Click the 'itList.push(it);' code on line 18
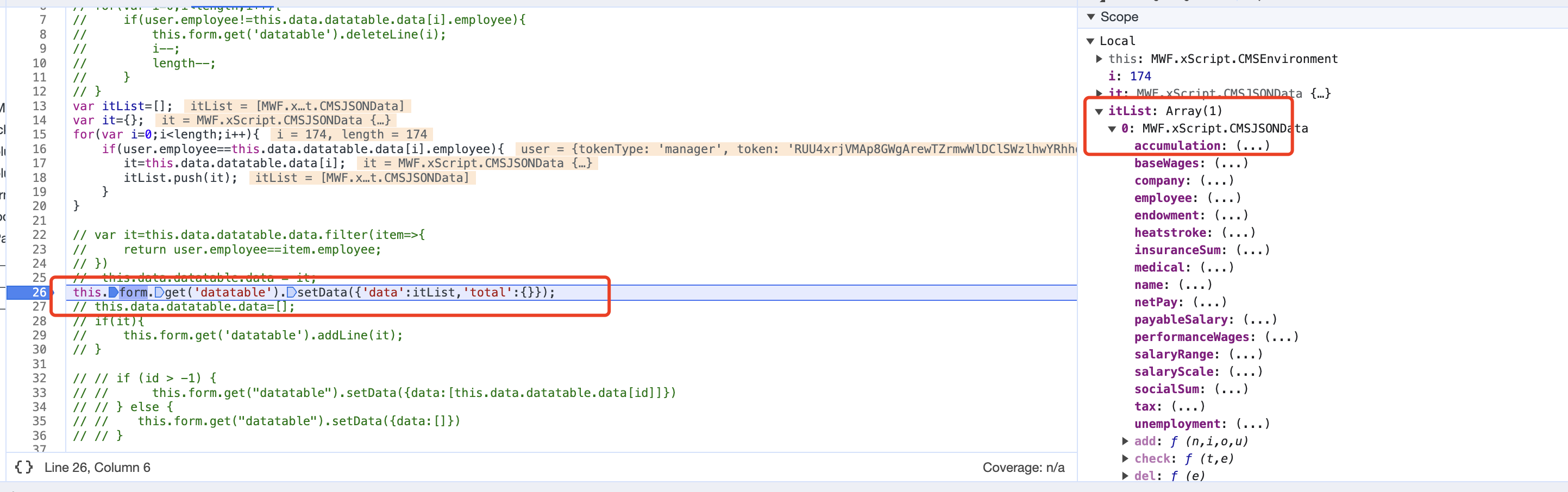This screenshot has height=492, width=1568. [180, 178]
